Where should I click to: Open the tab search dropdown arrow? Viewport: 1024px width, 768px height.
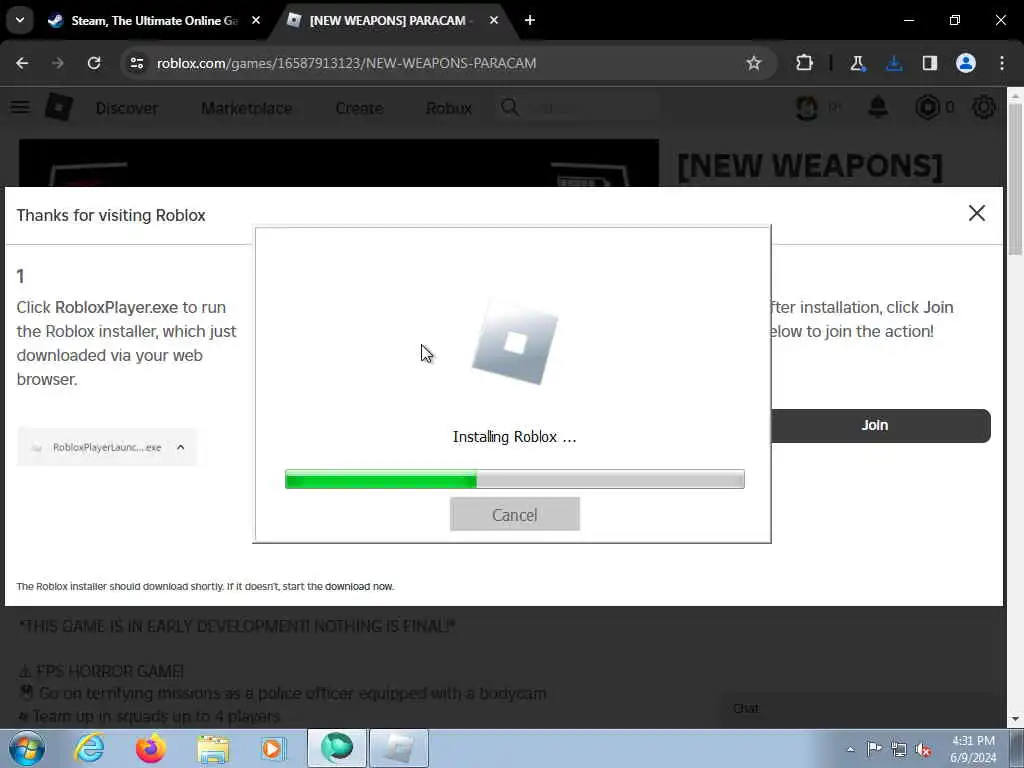[20, 20]
